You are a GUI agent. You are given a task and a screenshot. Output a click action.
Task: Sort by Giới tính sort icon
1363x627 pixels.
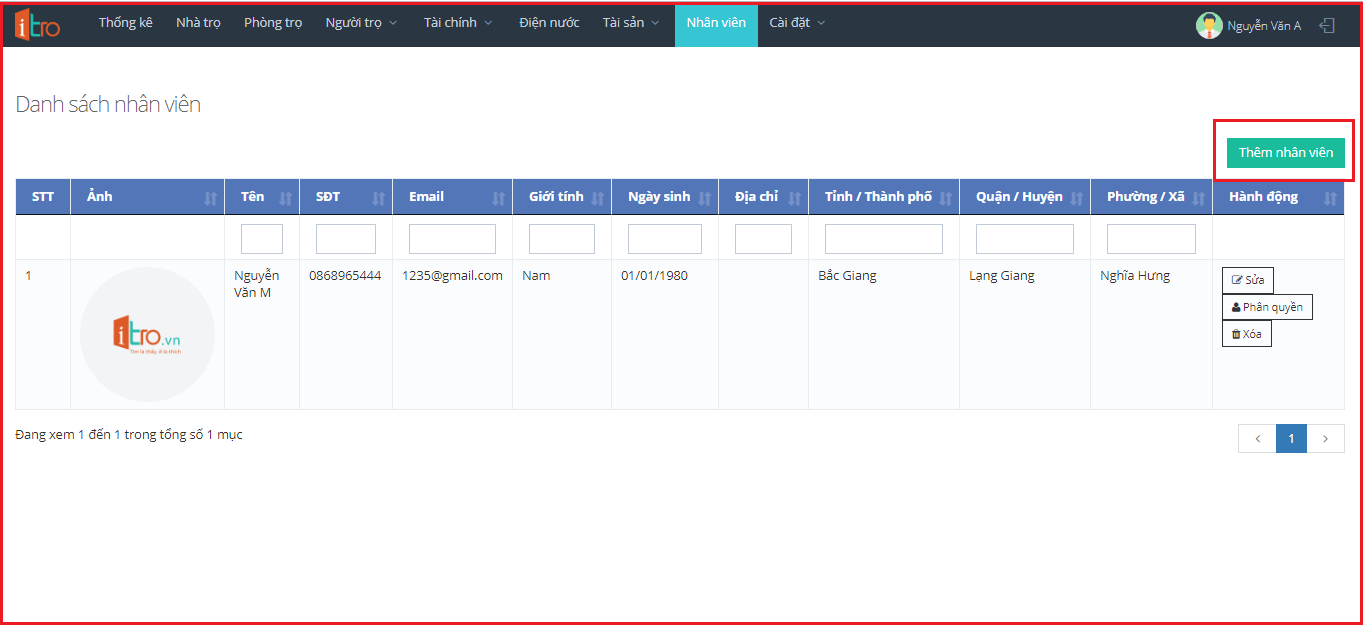pos(597,198)
